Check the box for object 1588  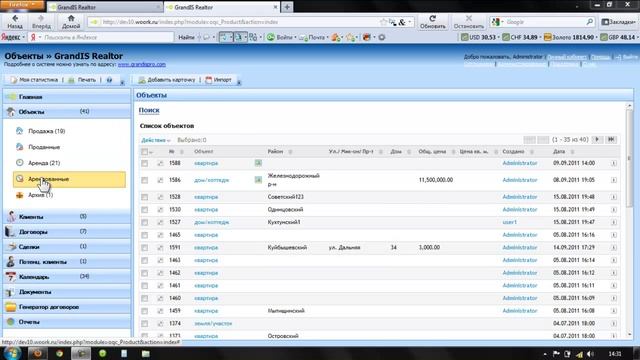click(x=144, y=163)
